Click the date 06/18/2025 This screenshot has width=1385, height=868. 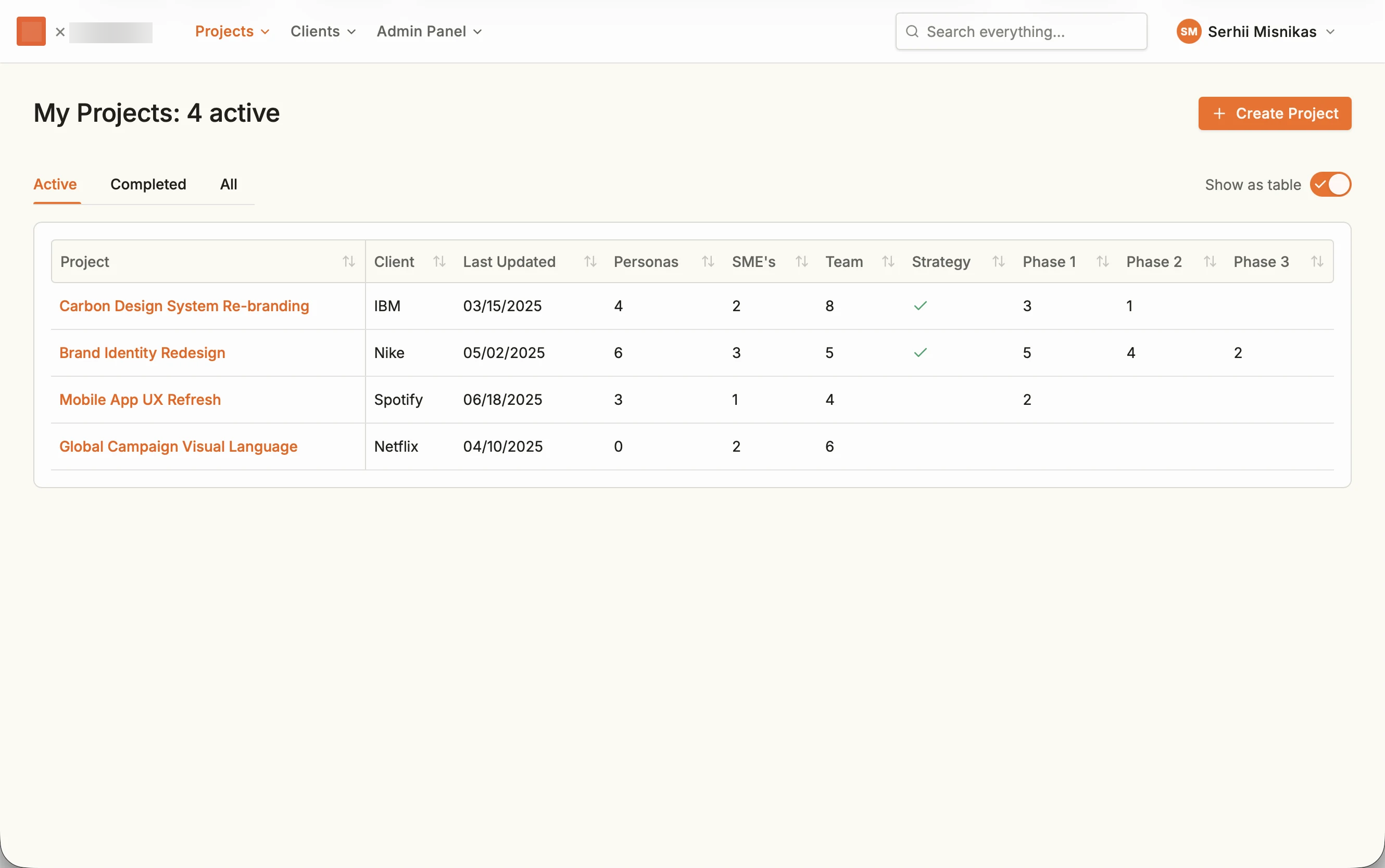coord(502,400)
